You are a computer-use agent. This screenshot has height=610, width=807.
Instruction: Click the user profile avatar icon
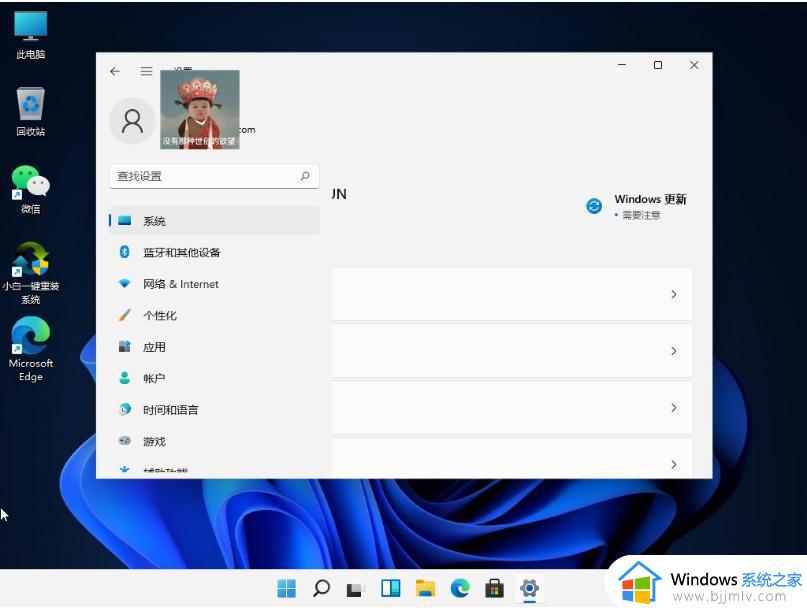[x=132, y=121]
